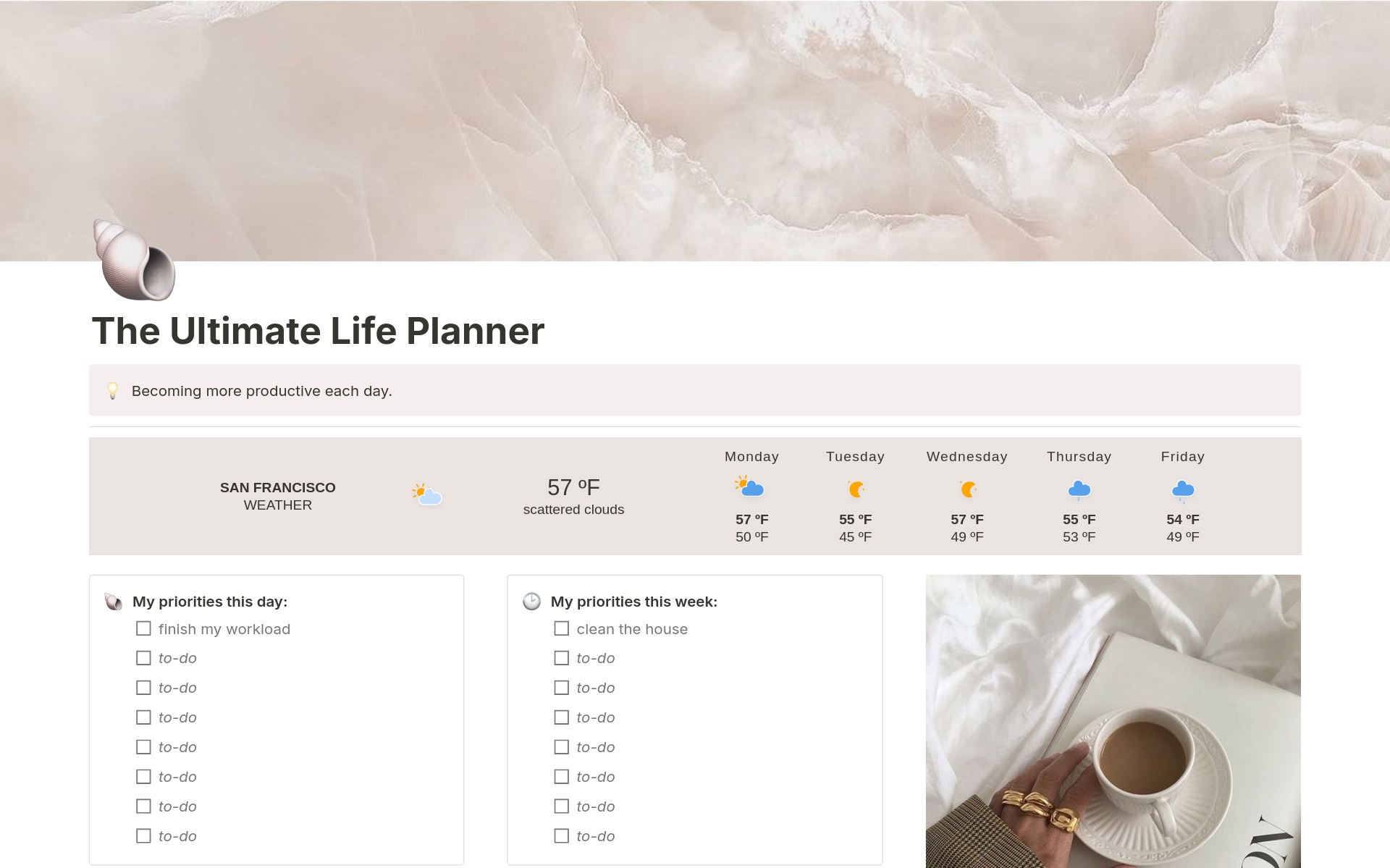Screen dimensions: 1390x868
Task: Open the coffee cup photo
Action: click(1113, 721)
